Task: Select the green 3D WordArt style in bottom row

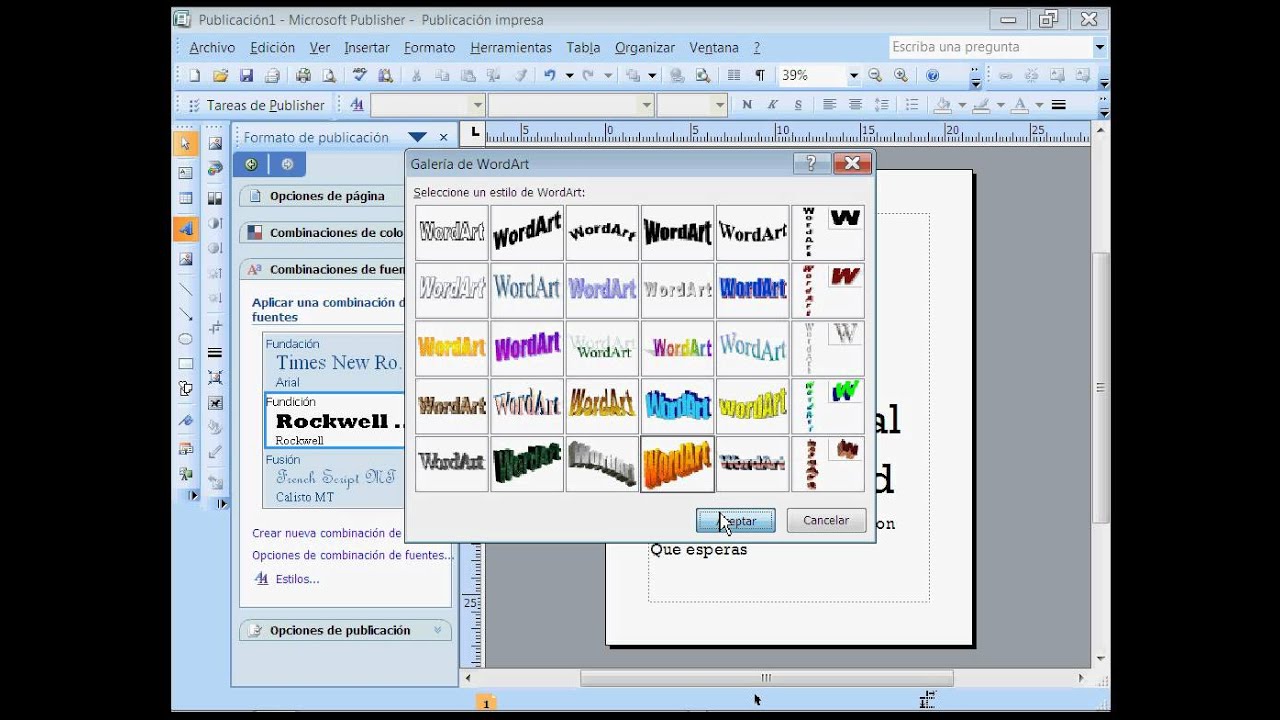Action: pos(527,464)
